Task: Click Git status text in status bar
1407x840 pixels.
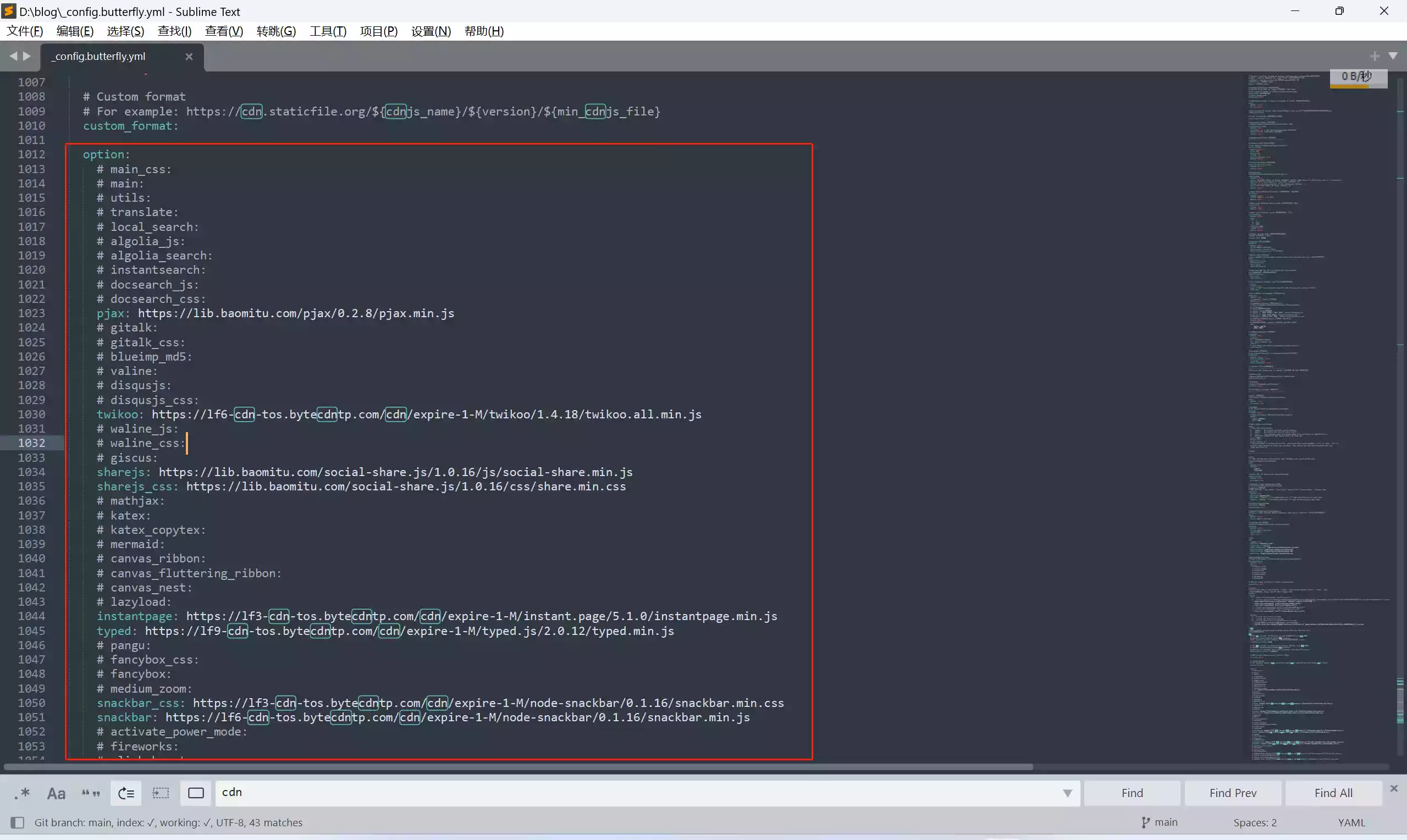Action: (168, 822)
